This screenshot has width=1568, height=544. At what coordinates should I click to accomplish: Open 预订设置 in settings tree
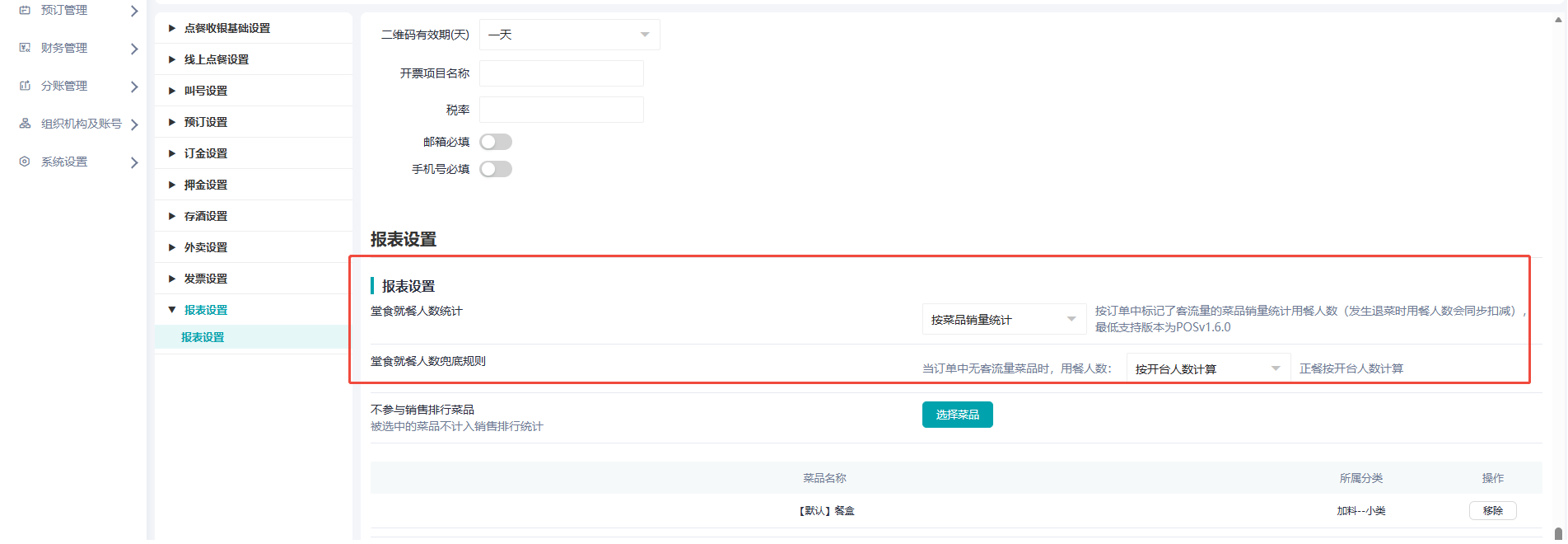pyautogui.click(x=206, y=122)
